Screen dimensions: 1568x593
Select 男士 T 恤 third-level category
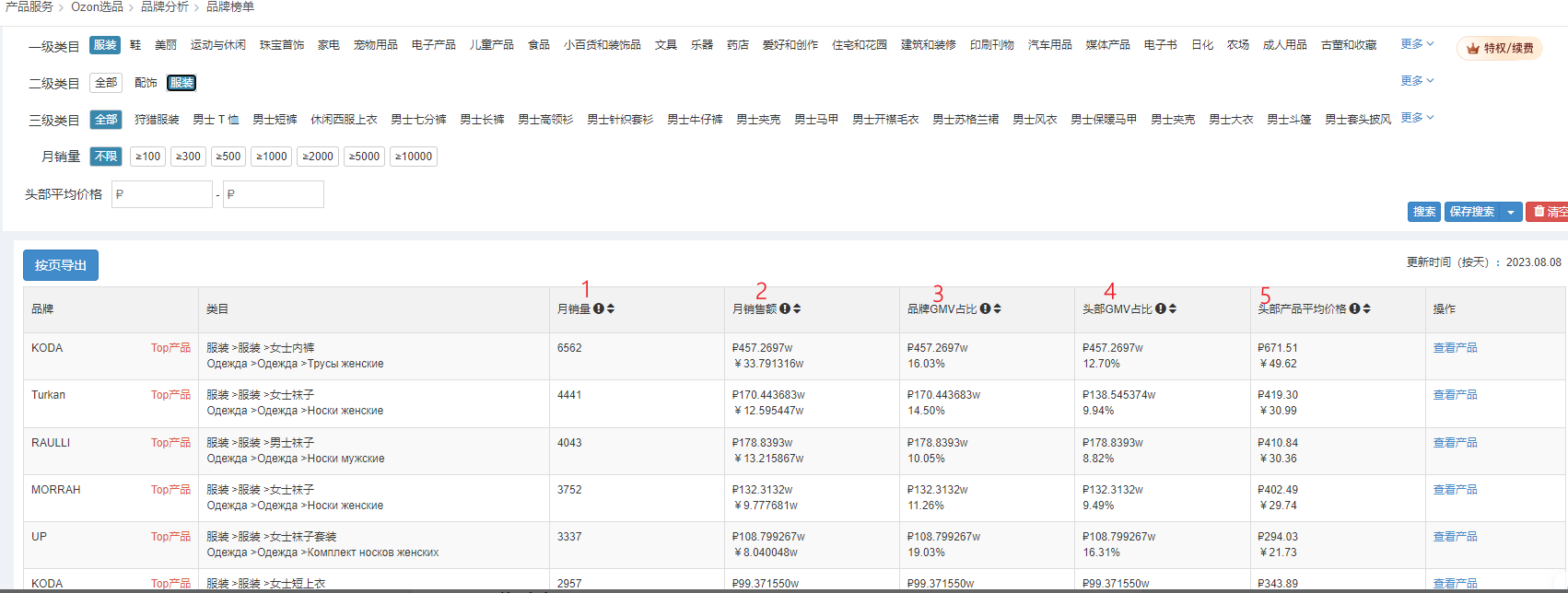coord(216,120)
